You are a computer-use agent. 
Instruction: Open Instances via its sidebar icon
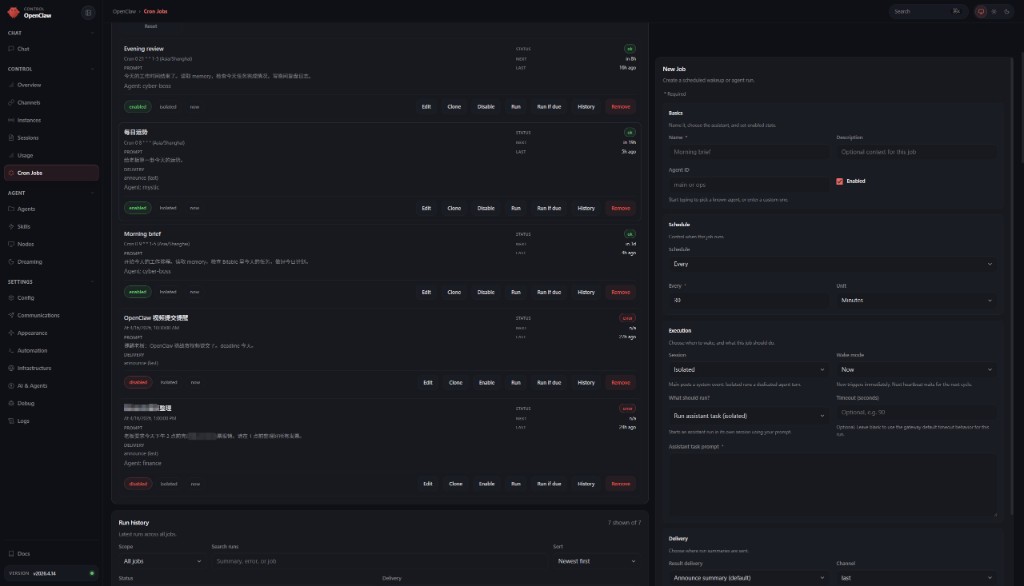pyautogui.click(x=11, y=120)
